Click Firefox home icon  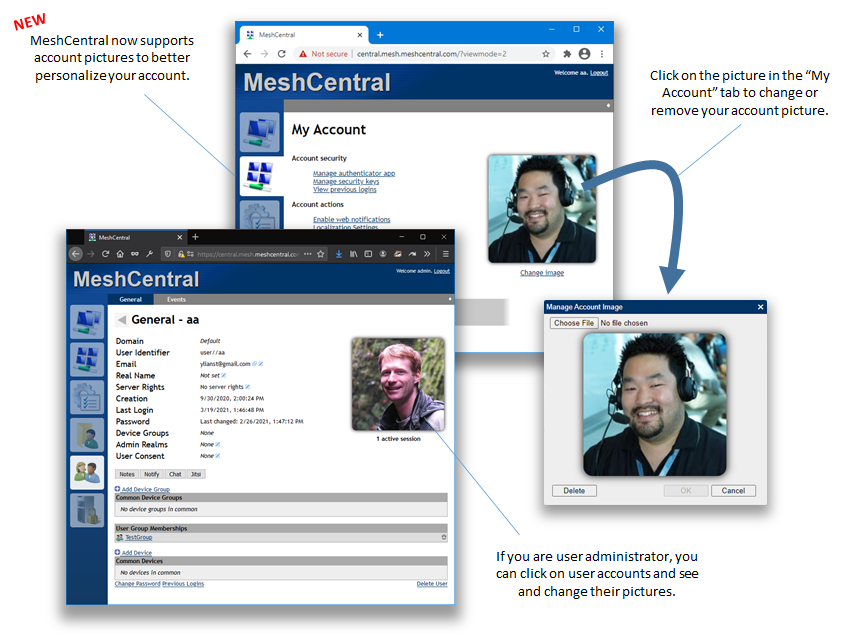120,254
